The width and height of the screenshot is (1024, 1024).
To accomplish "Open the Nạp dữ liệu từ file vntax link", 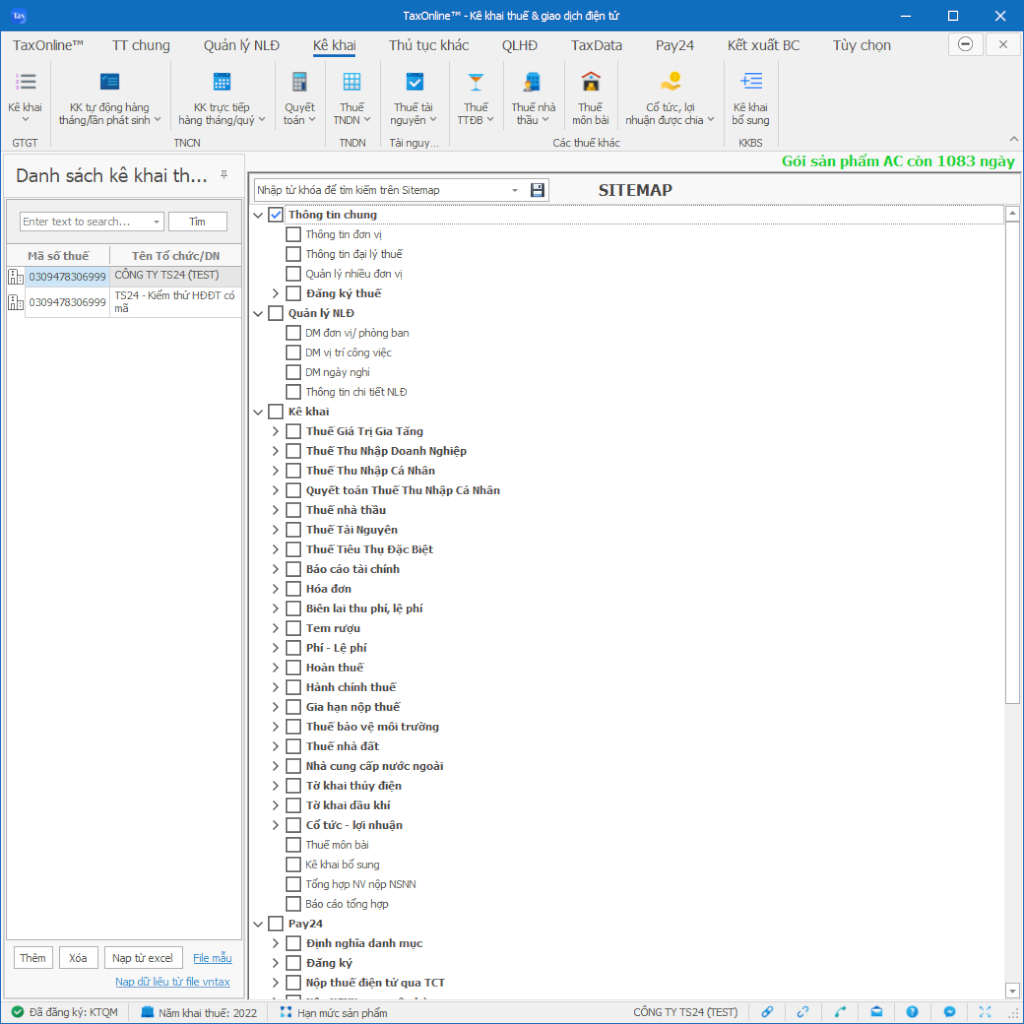I will (x=172, y=982).
